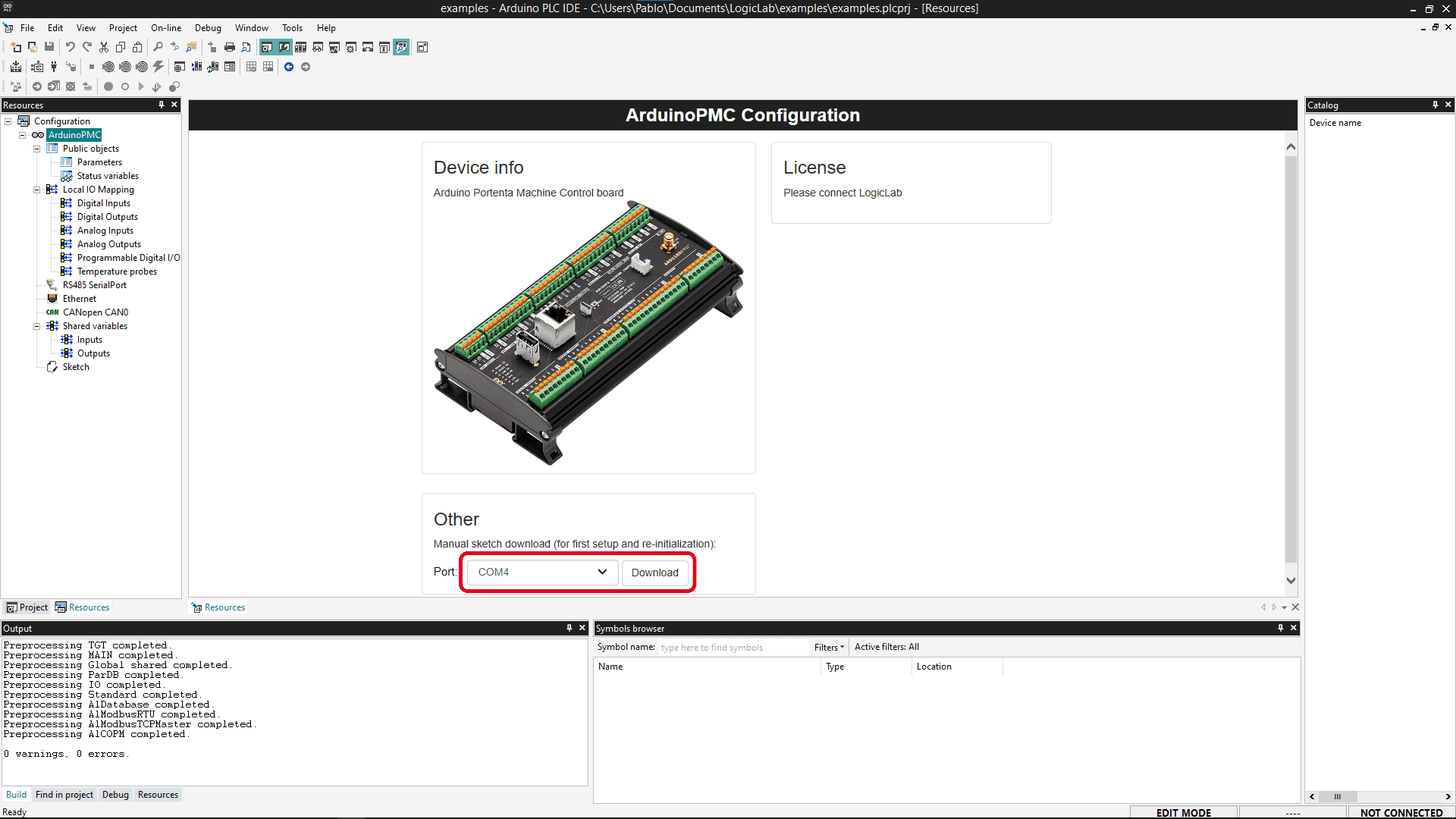1456x819 pixels.
Task: Compile the project with the lightning bolt icon
Action: click(158, 67)
